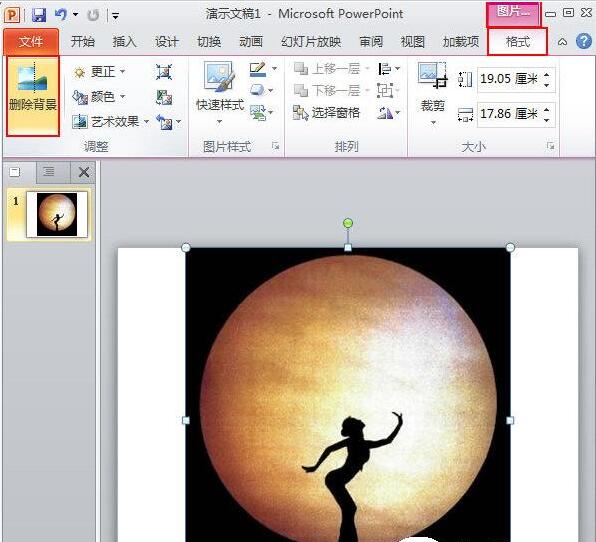596x542 pixels.
Task: Open the Size (大小) dialog launcher
Action: (550, 146)
